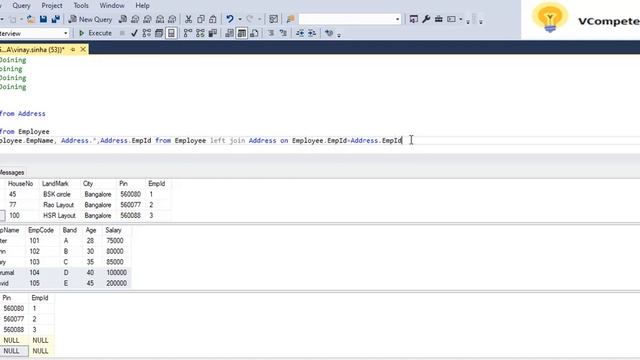640x360 pixels.
Task: Select the 'BSK circle' cell
Action: [57, 194]
